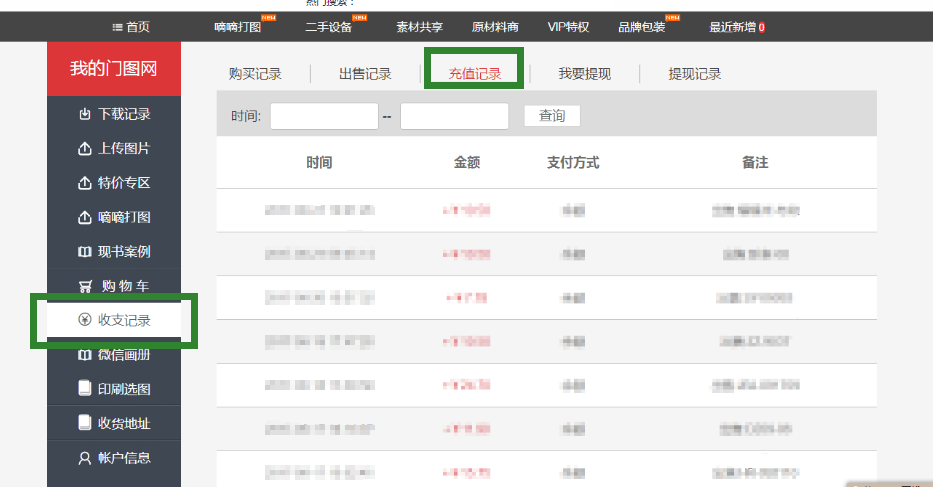933x487 pixels.
Task: Click the user icon beside 帐户信息
Action: click(x=85, y=458)
